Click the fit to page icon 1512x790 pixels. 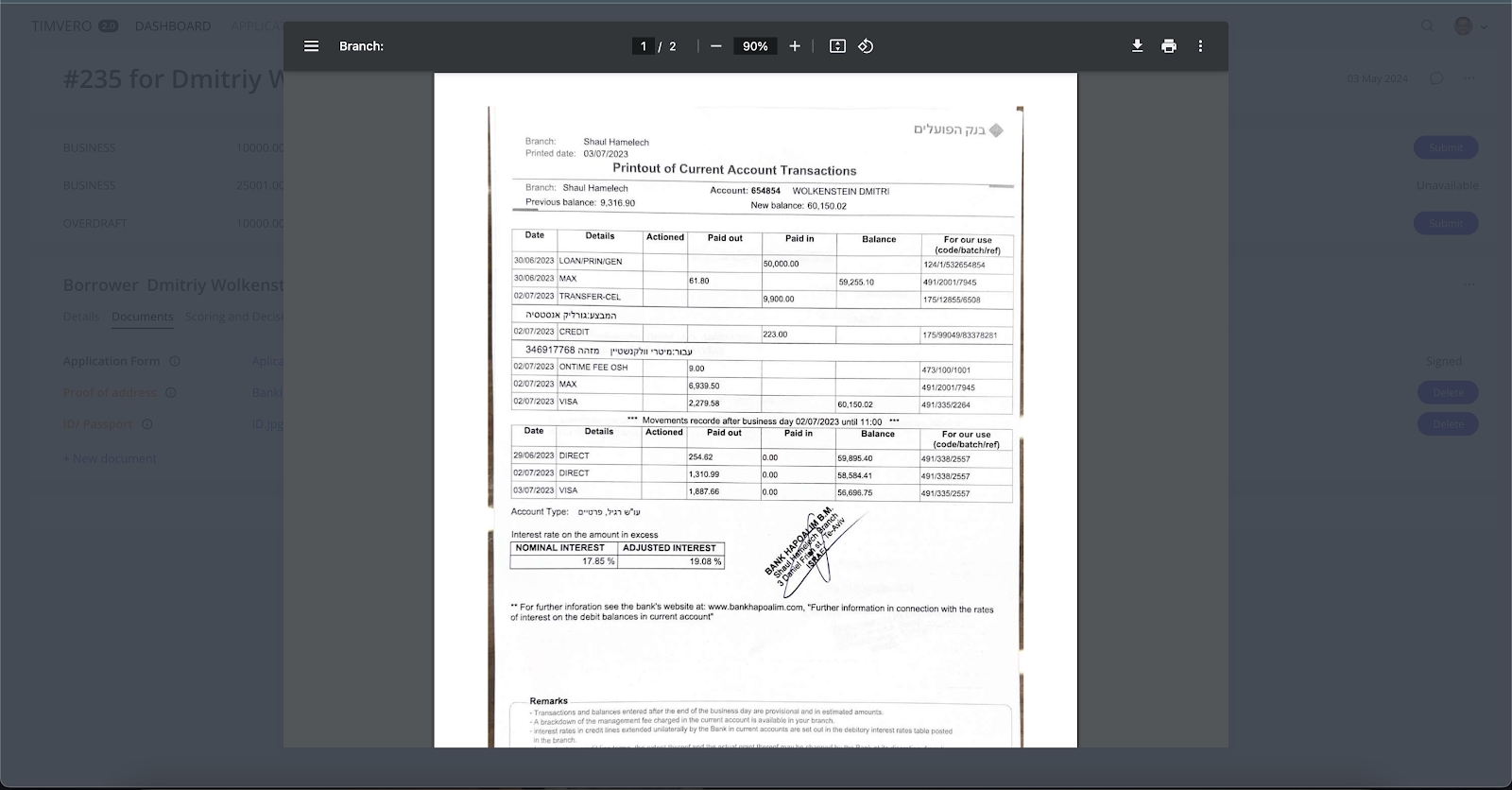[837, 46]
